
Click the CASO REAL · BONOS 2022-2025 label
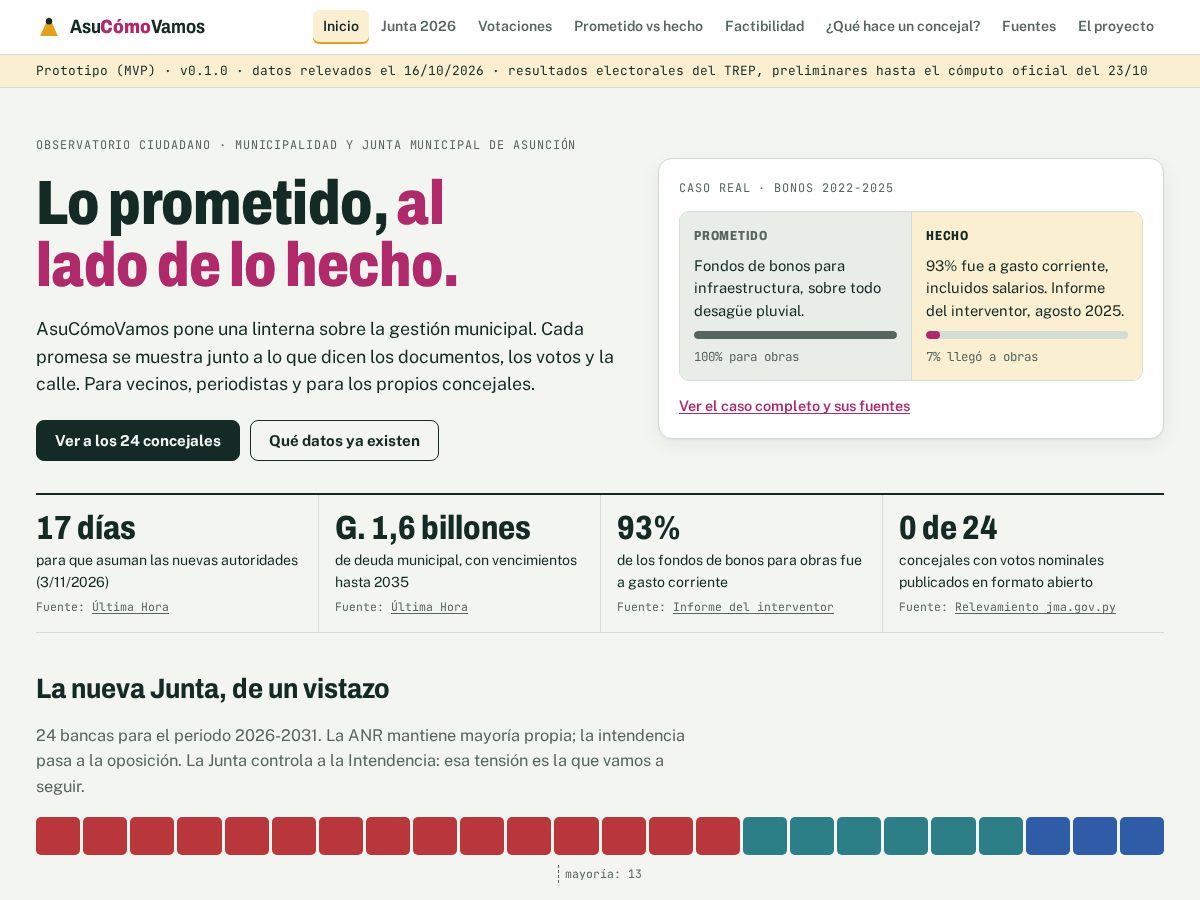click(x=786, y=188)
